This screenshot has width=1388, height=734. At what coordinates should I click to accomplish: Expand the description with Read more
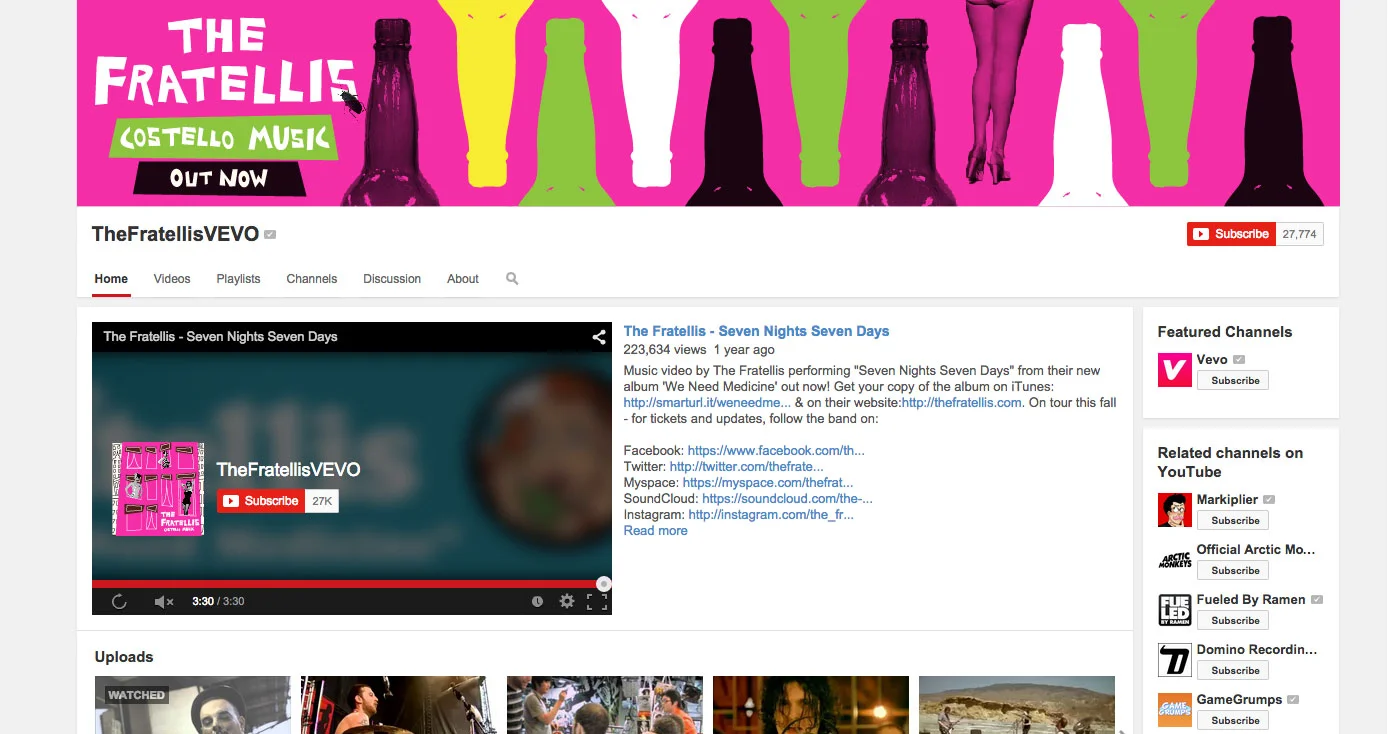tap(655, 531)
